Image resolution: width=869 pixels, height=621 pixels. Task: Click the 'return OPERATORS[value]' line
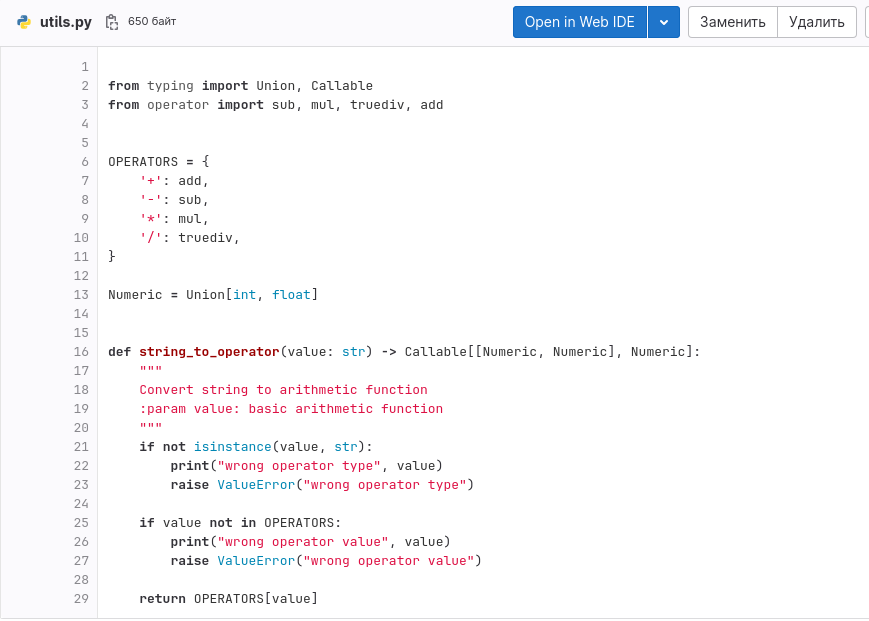[229, 598]
